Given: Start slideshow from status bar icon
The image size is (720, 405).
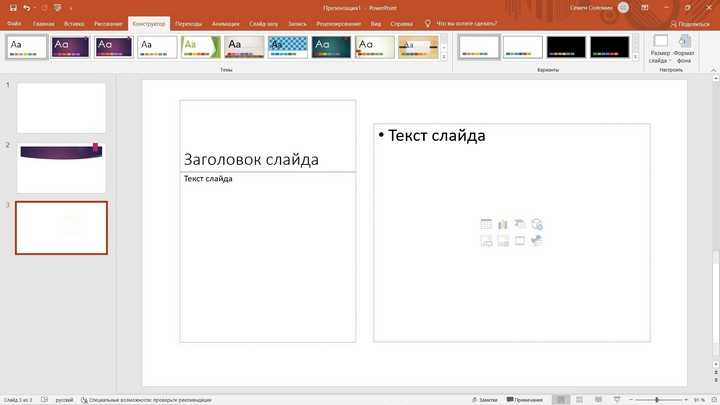Looking at the screenshot, I should [x=617, y=399].
